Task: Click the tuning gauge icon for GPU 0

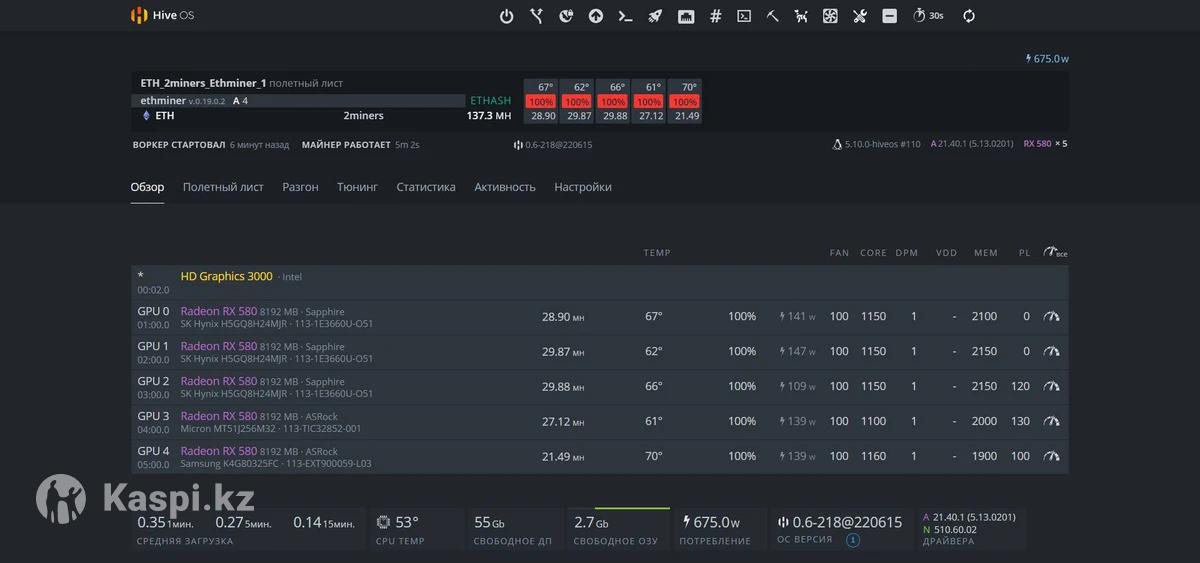Action: click(x=1051, y=316)
